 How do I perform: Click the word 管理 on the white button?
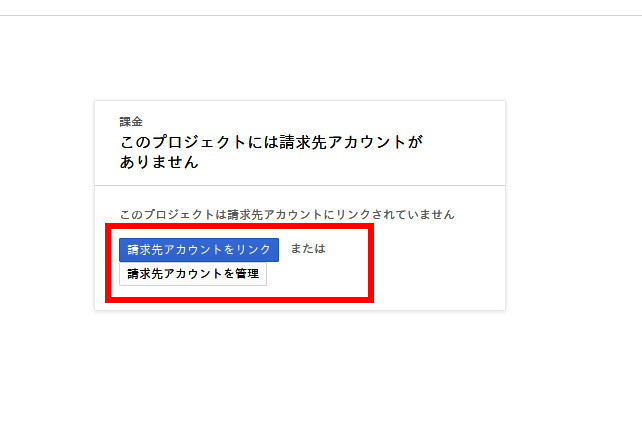(x=247, y=274)
